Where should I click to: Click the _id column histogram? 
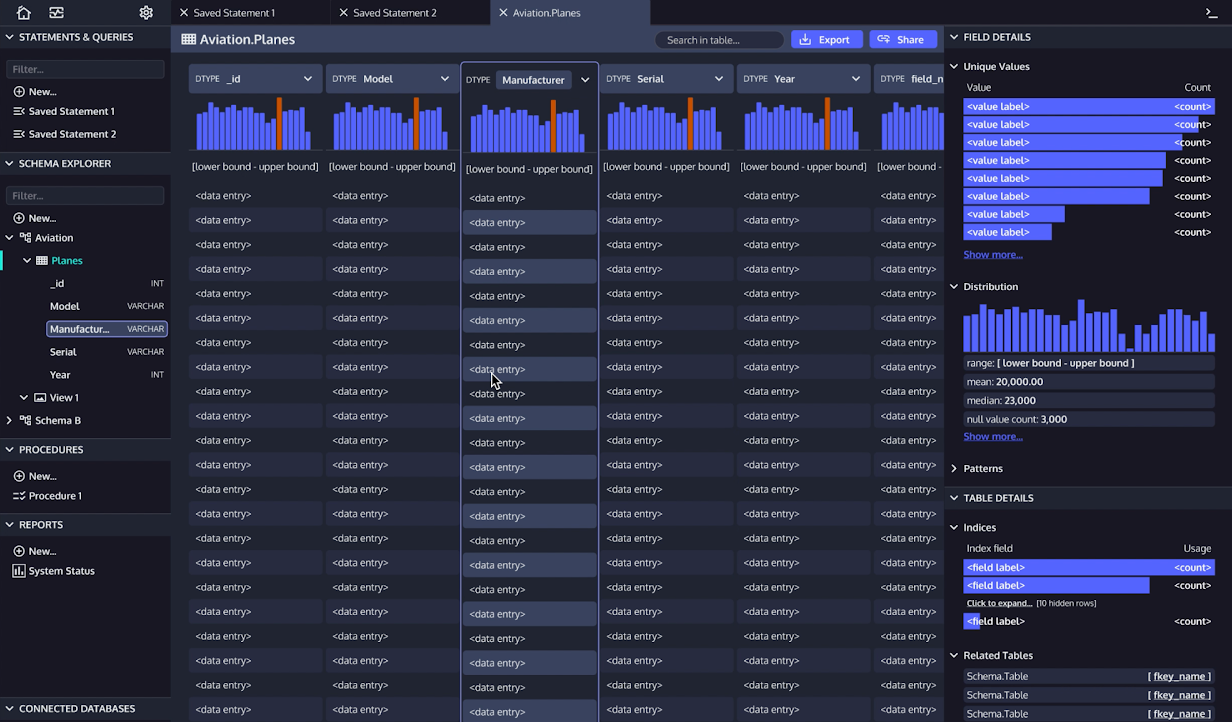(x=253, y=124)
